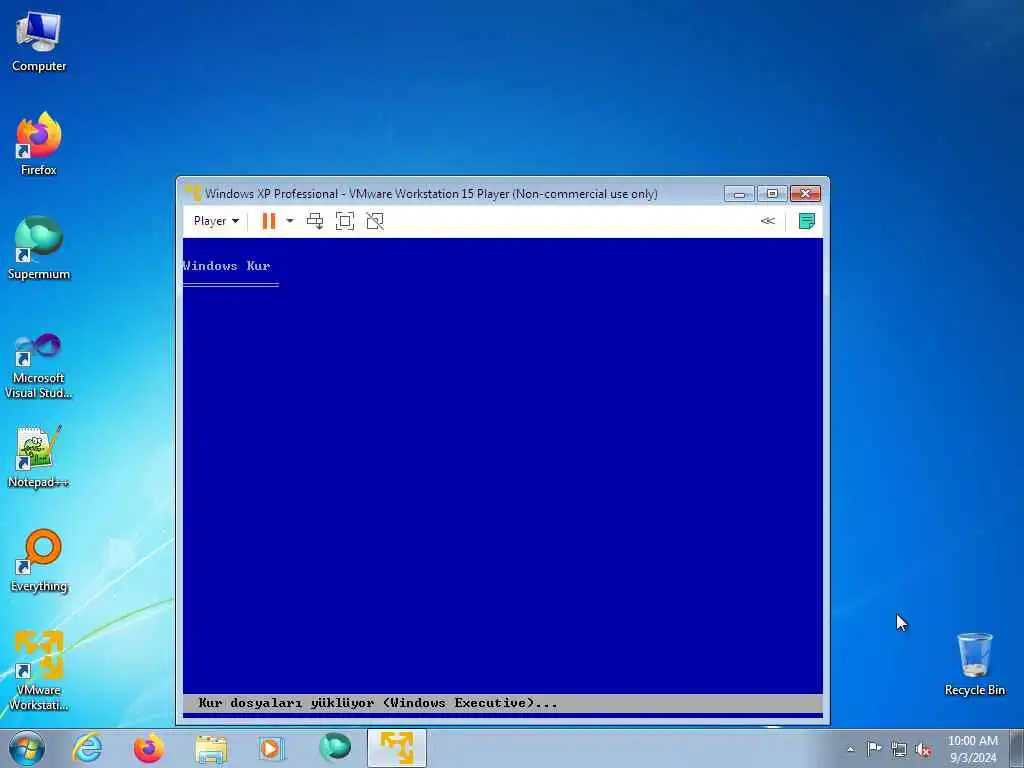The image size is (1024, 768).
Task: Toggle Unity mode icon in VMware toolbar
Action: tap(375, 221)
